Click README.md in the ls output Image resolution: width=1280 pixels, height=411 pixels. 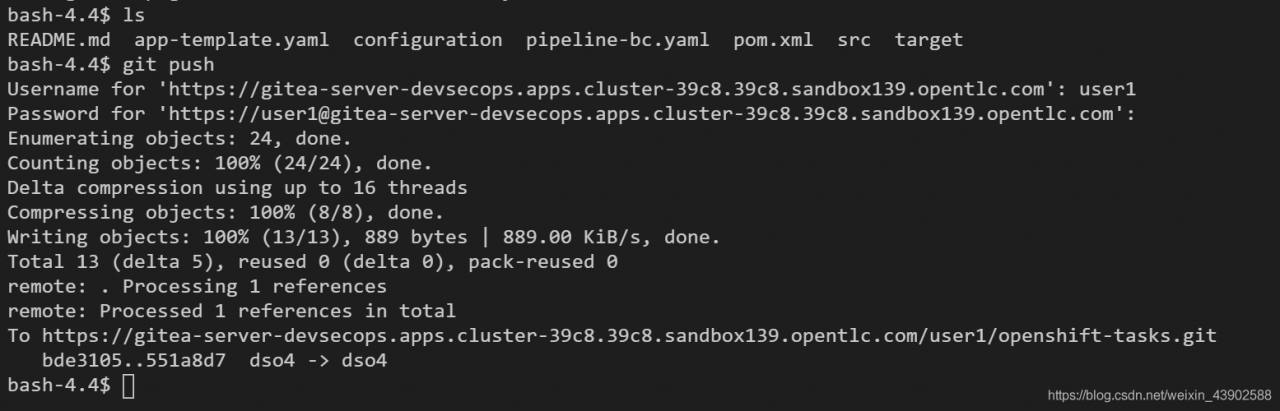(59, 40)
